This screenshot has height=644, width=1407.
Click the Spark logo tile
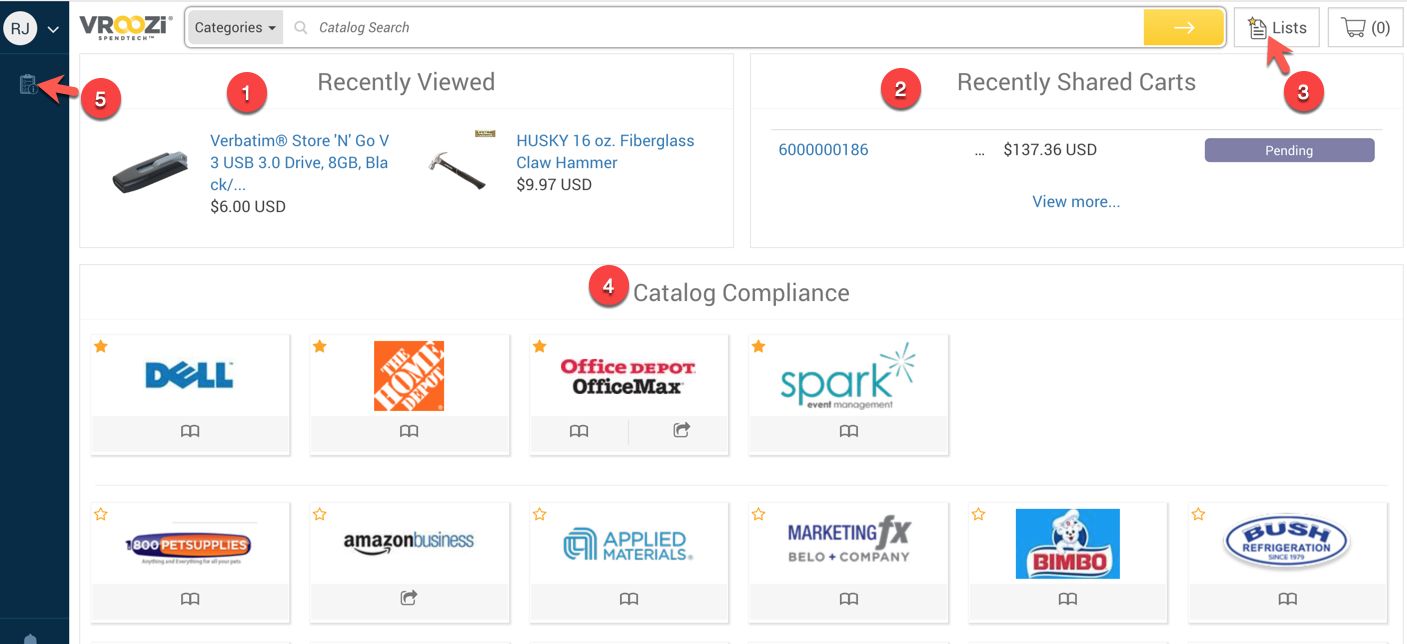[848, 376]
